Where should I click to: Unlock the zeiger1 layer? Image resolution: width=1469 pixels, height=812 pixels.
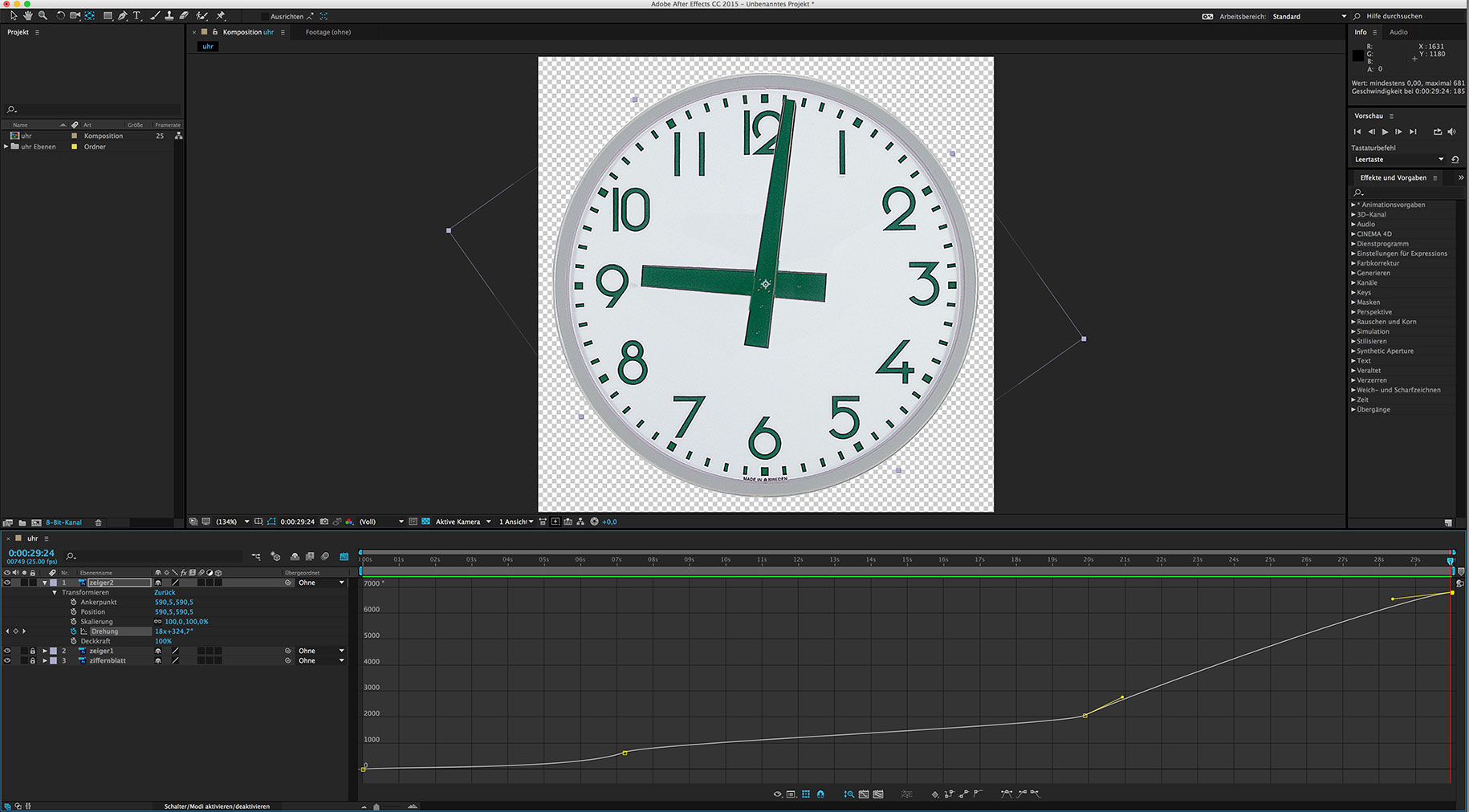tap(33, 651)
